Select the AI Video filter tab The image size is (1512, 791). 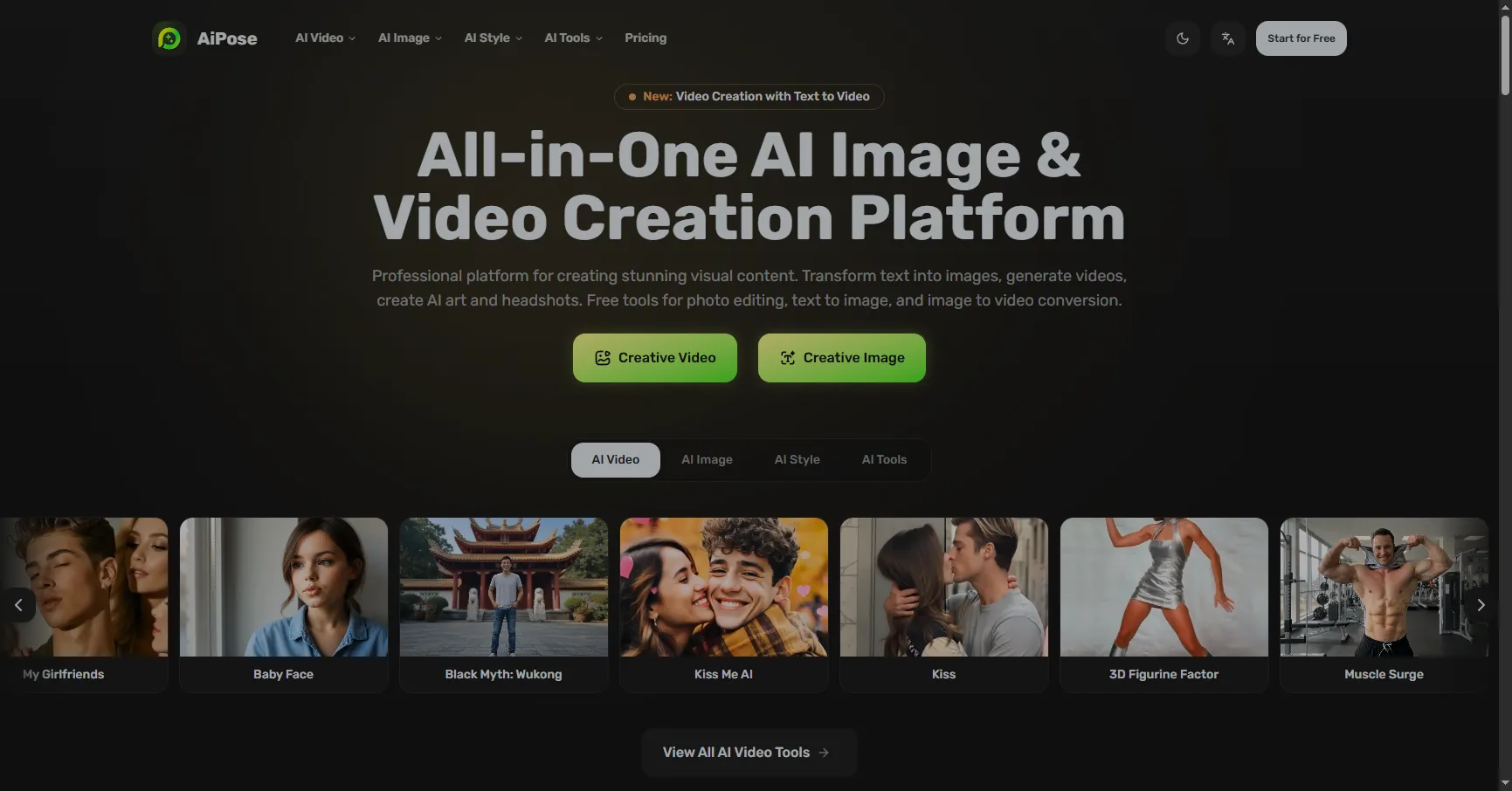point(615,459)
